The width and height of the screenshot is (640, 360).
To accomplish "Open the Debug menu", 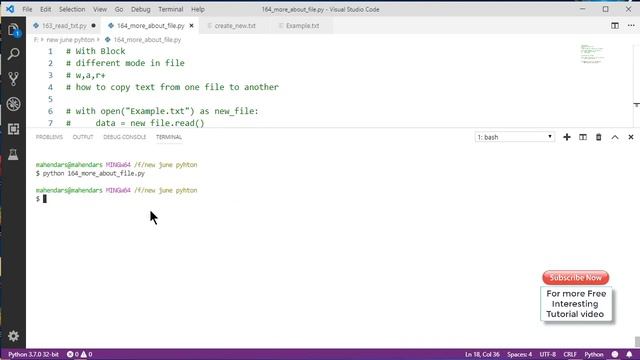I will click(140, 9).
